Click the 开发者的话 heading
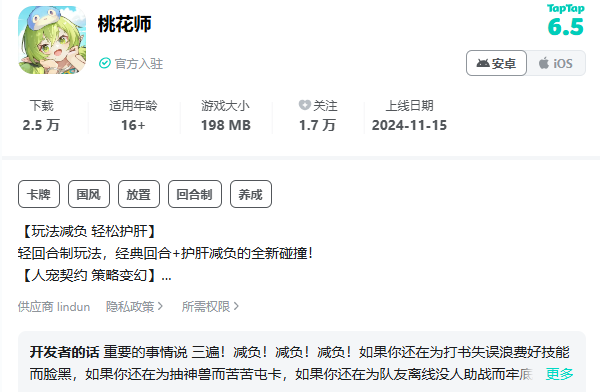Image resolution: width=600 pixels, height=392 pixels. pos(64,352)
